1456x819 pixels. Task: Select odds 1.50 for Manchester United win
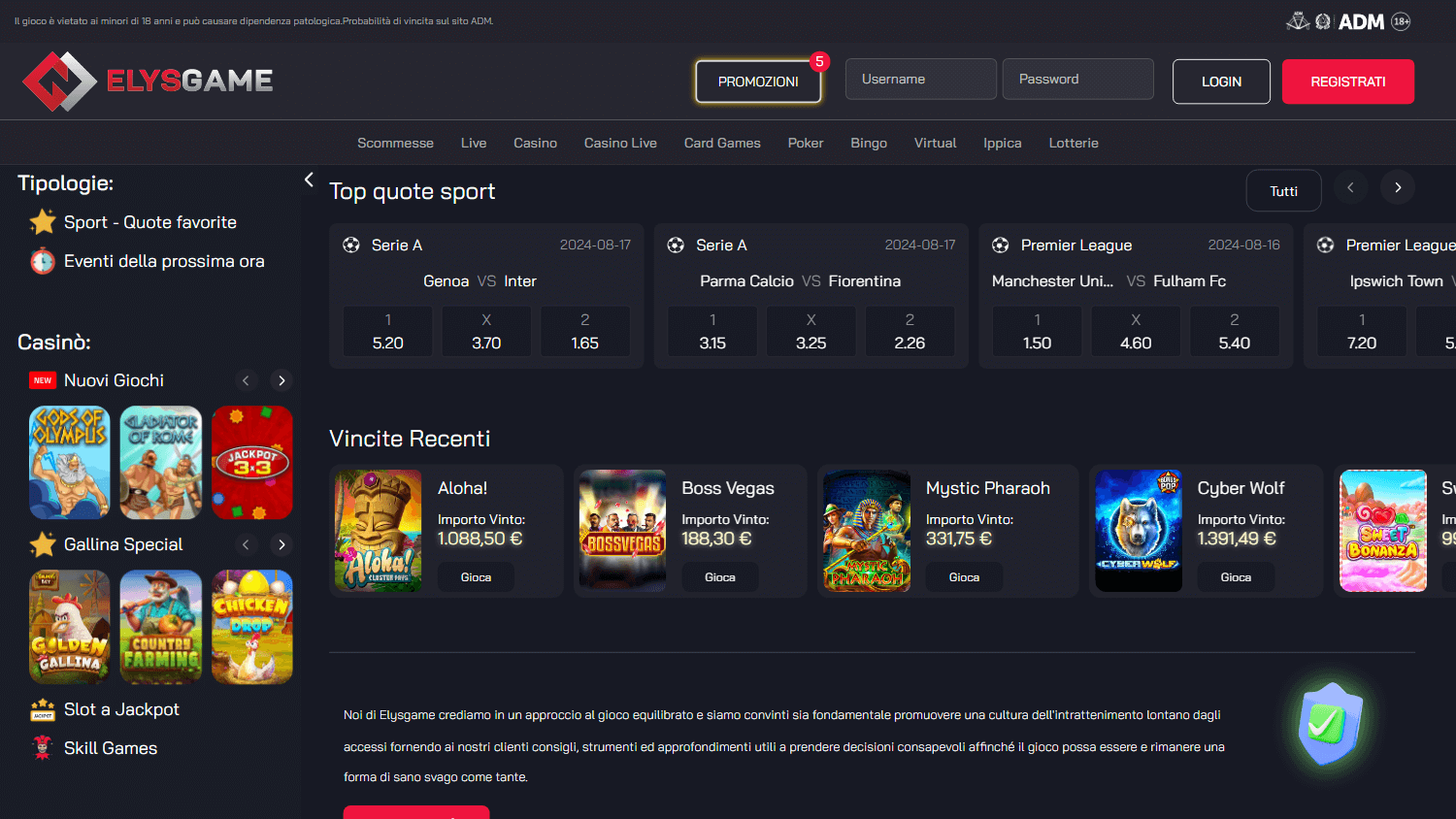click(1038, 332)
